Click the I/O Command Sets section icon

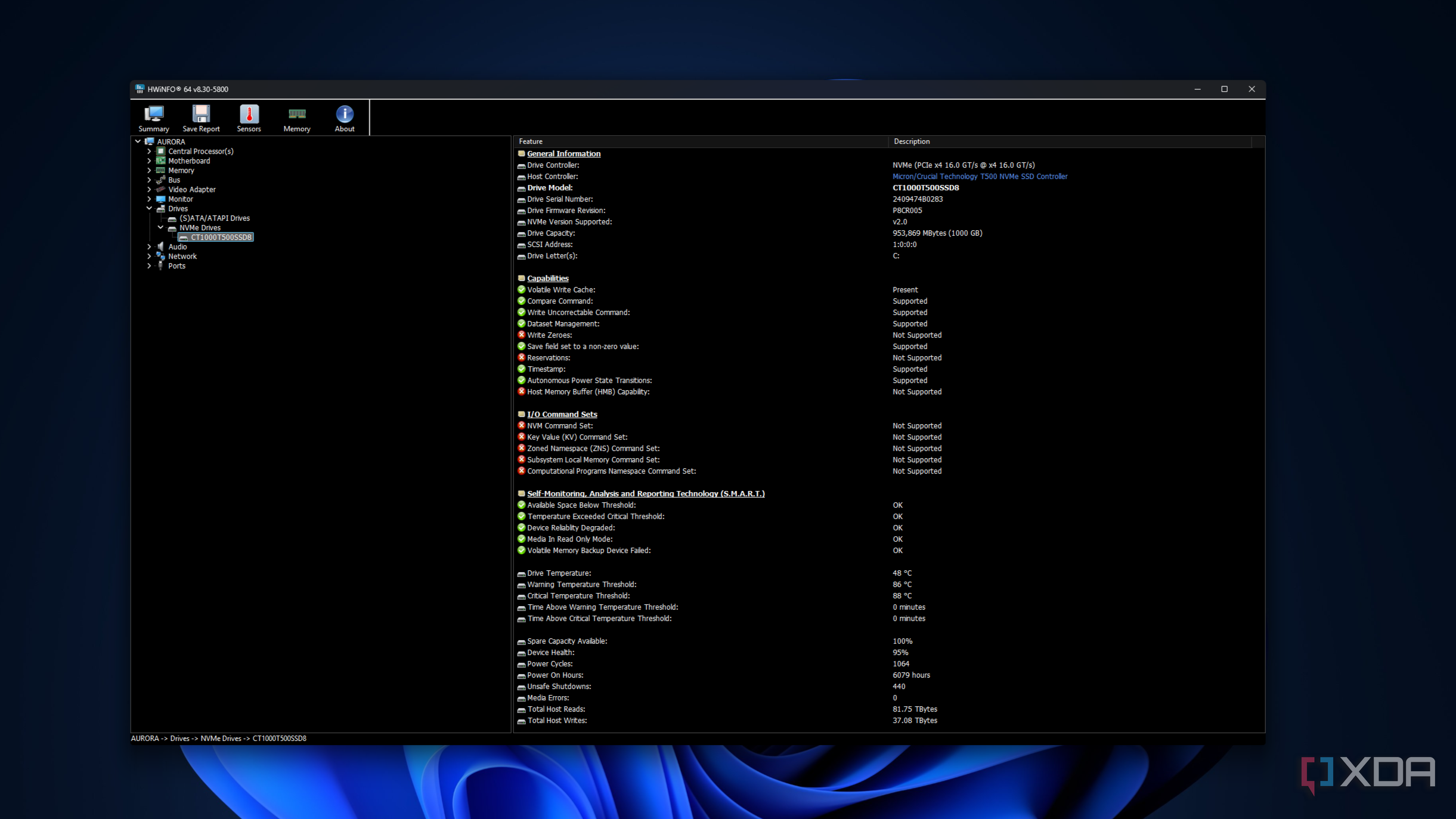(521, 414)
